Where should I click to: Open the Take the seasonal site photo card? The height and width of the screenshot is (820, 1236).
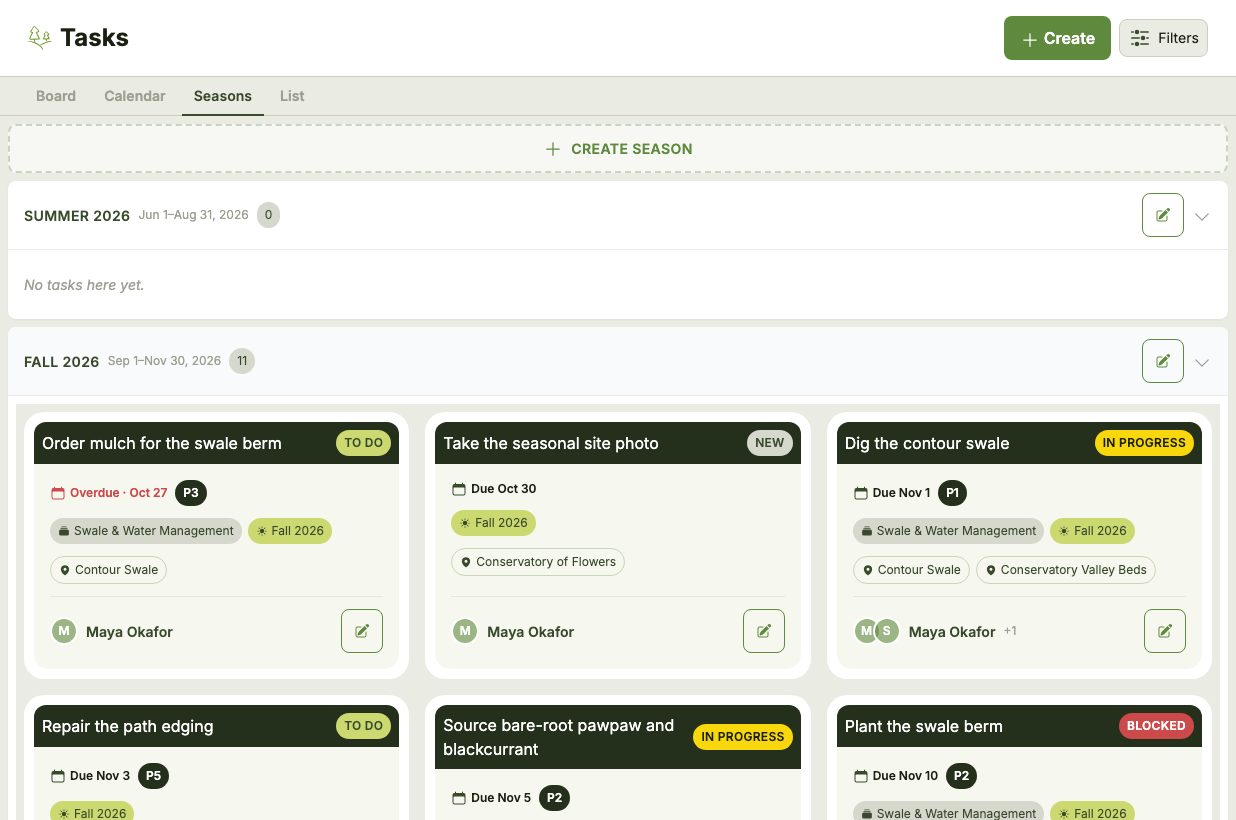click(x=618, y=545)
